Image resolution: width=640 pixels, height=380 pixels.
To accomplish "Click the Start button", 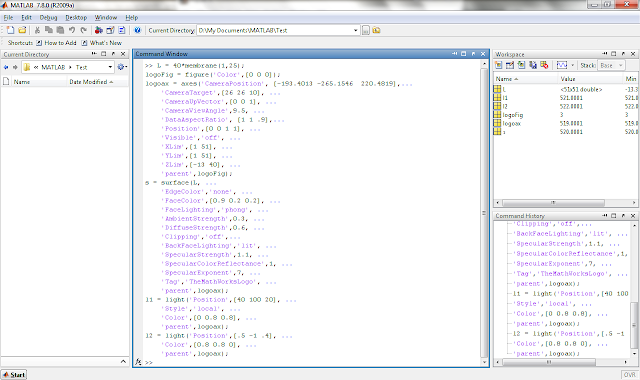I will click(x=14, y=375).
